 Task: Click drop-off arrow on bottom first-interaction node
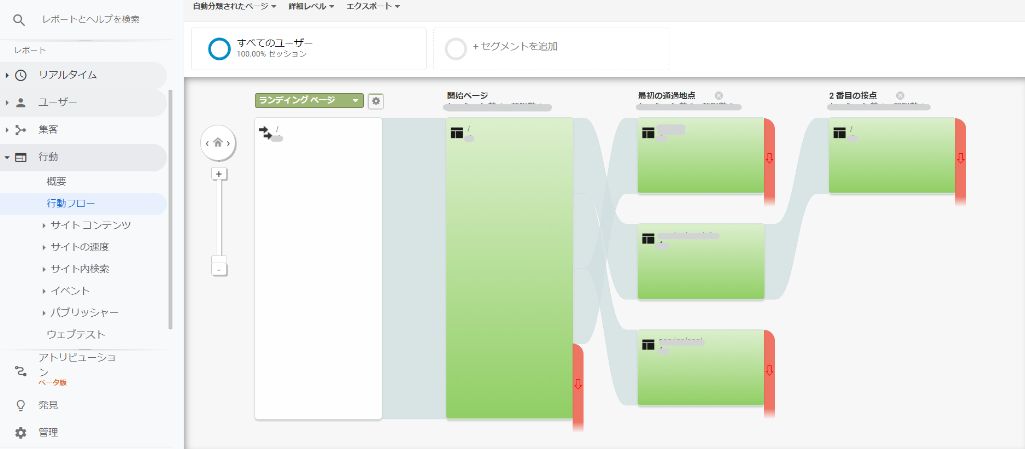769,371
